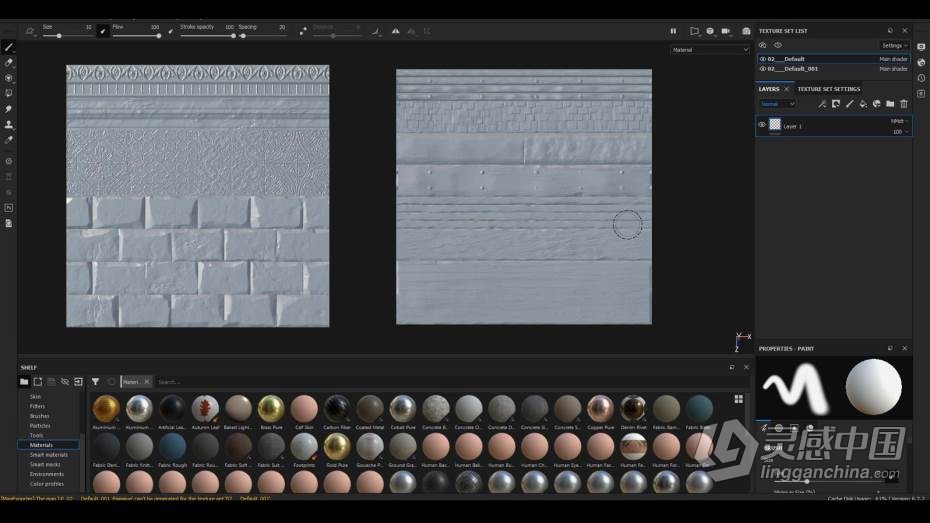
Task: Switch to Texture Set Settings tab
Action: 829,89
